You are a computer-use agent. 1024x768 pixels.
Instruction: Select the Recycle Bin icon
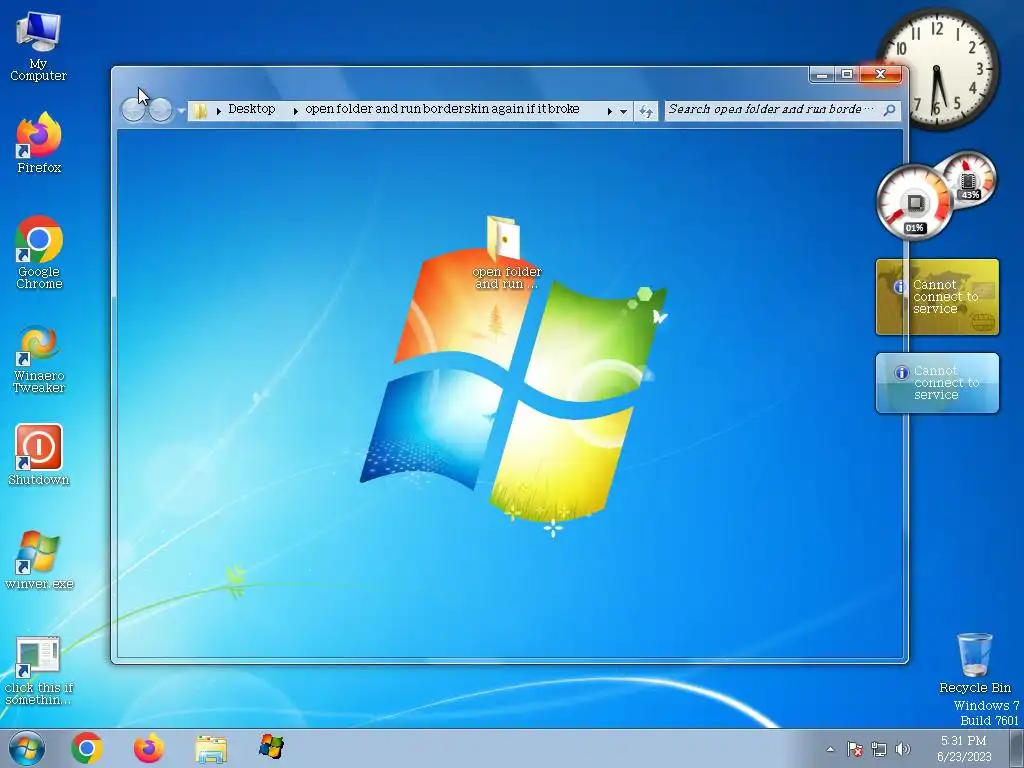(974, 663)
